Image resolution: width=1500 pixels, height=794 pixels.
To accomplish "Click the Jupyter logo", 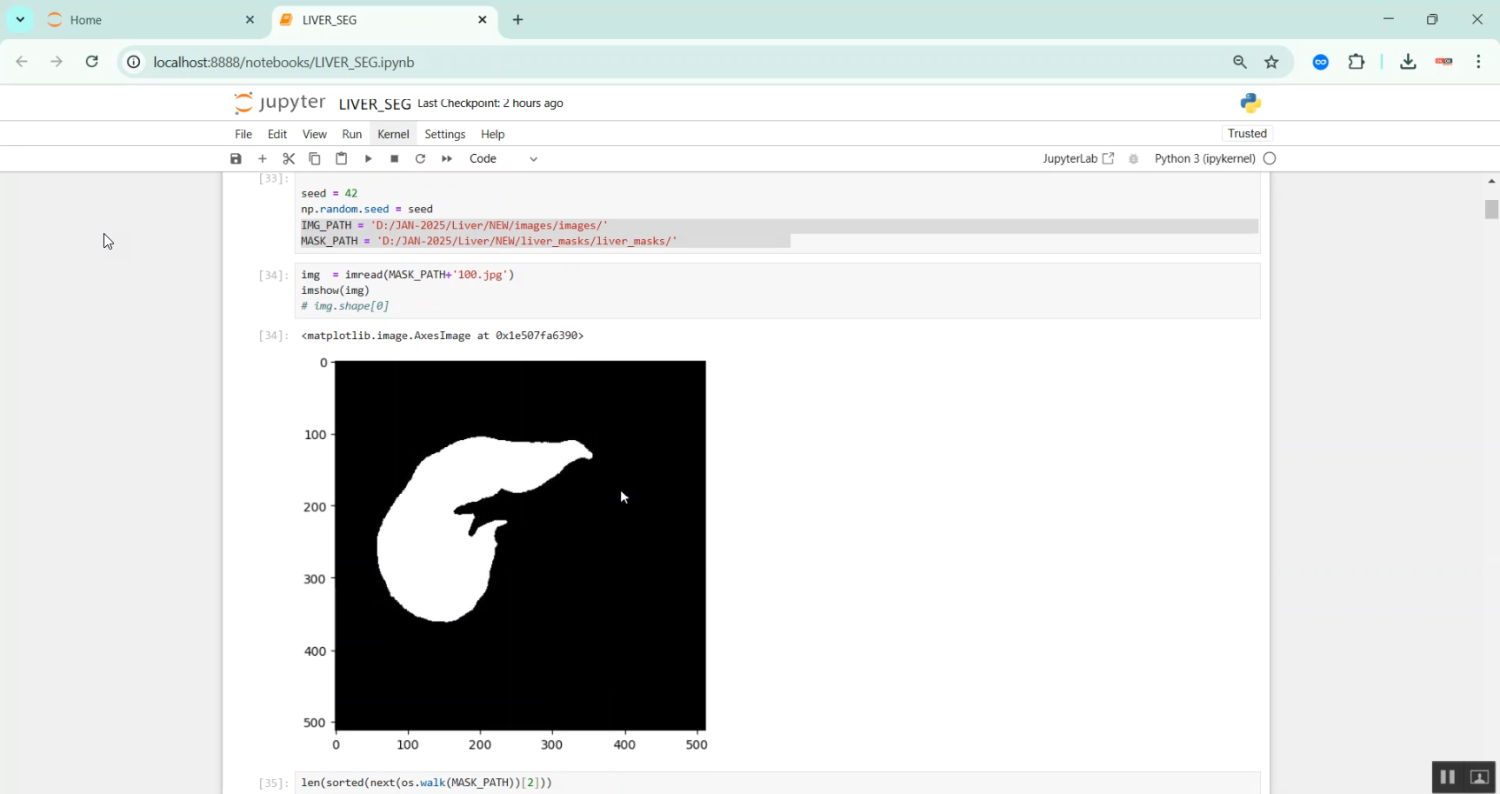I will tap(279, 103).
